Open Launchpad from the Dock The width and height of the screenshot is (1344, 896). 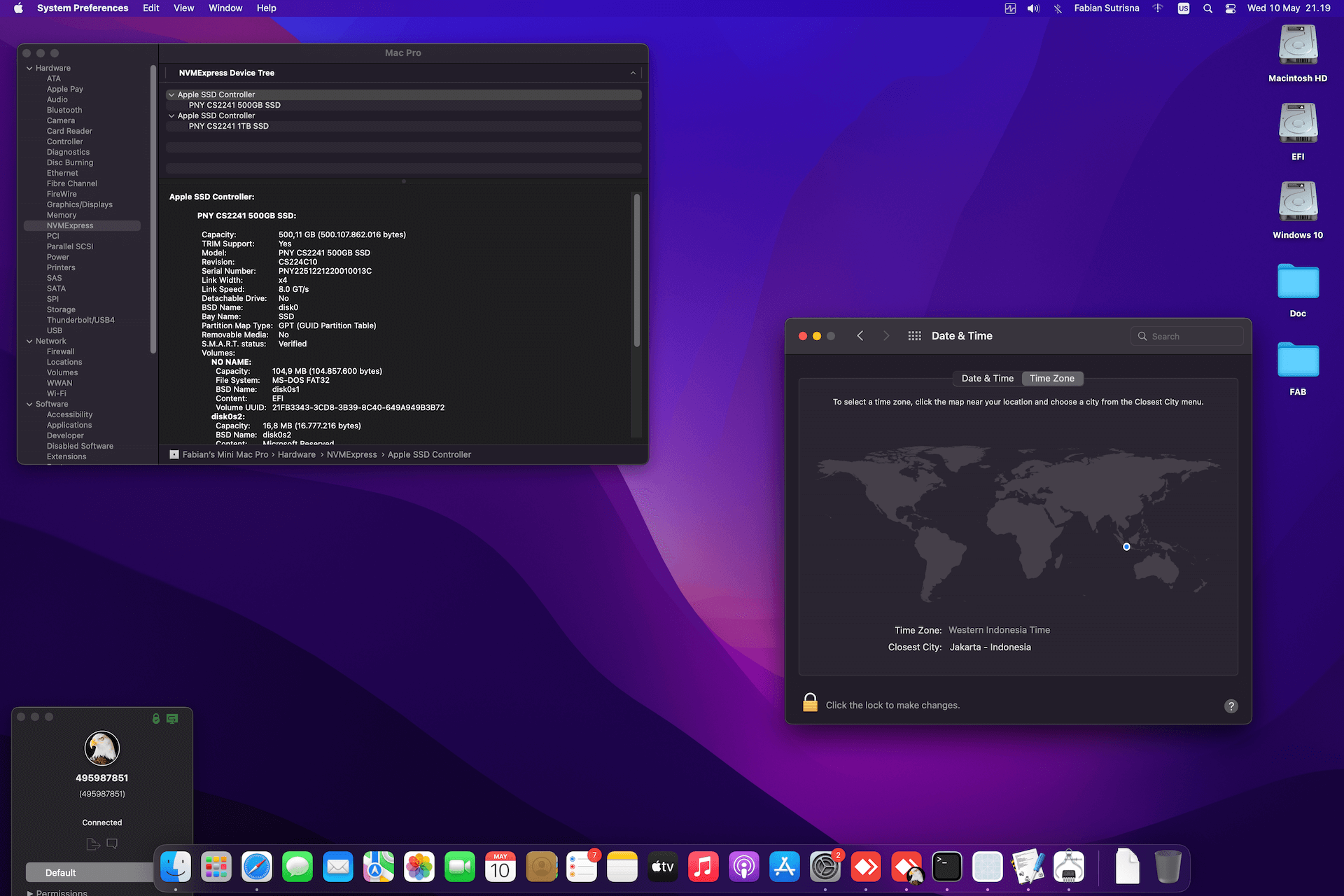click(x=216, y=868)
